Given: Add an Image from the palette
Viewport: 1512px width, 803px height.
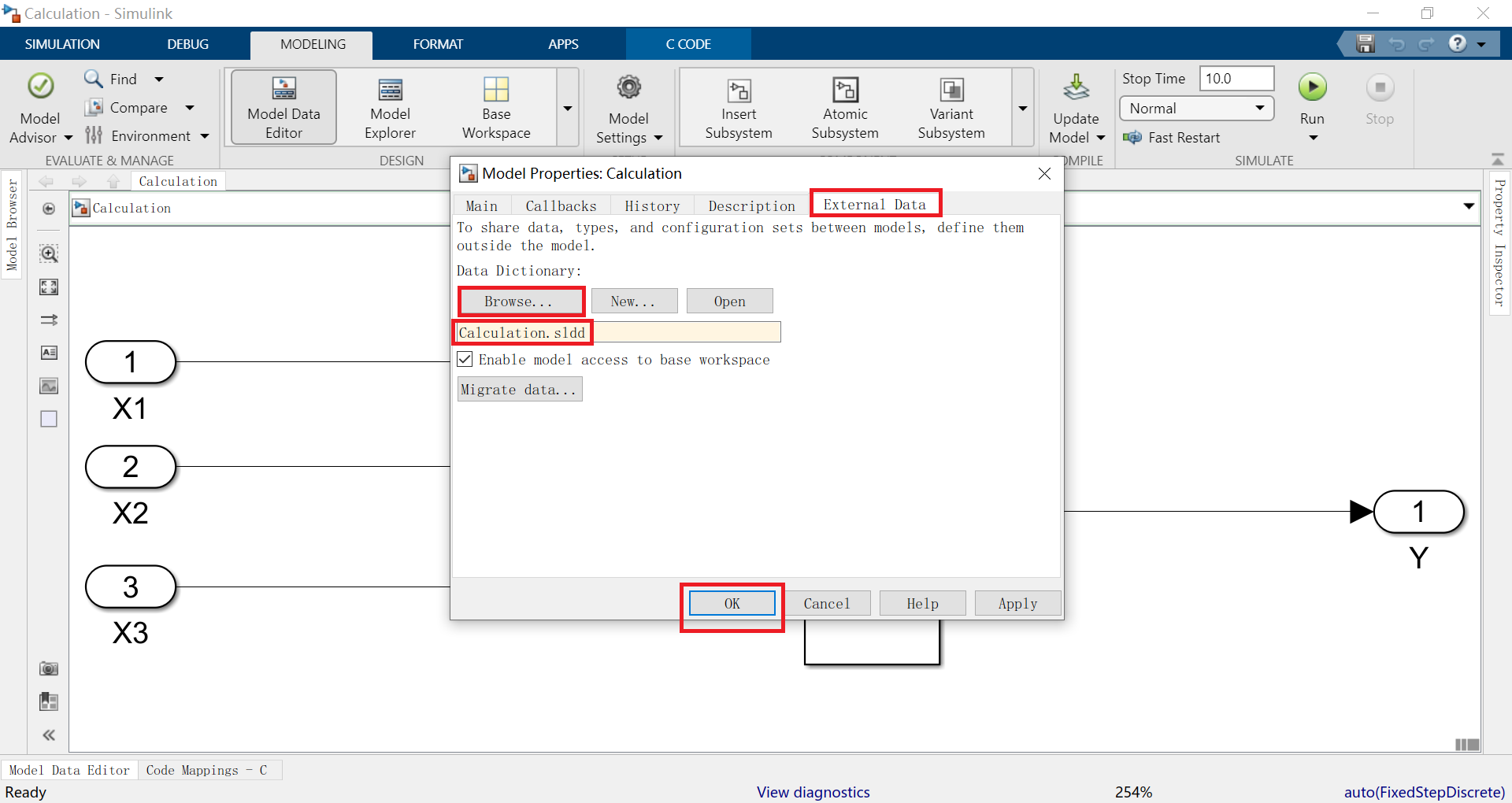Looking at the screenshot, I should pyautogui.click(x=49, y=386).
